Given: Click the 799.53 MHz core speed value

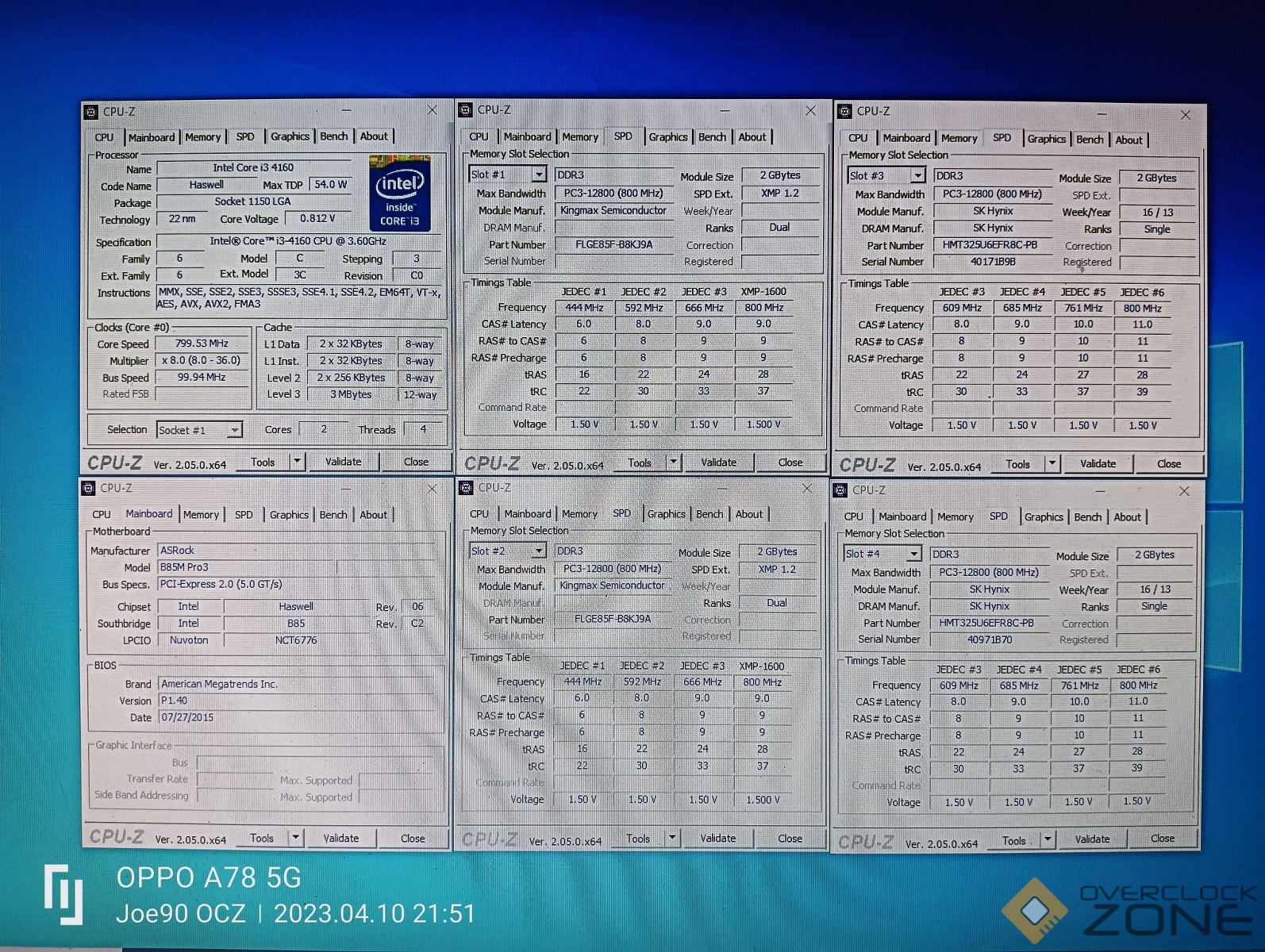Looking at the screenshot, I should pos(202,344).
